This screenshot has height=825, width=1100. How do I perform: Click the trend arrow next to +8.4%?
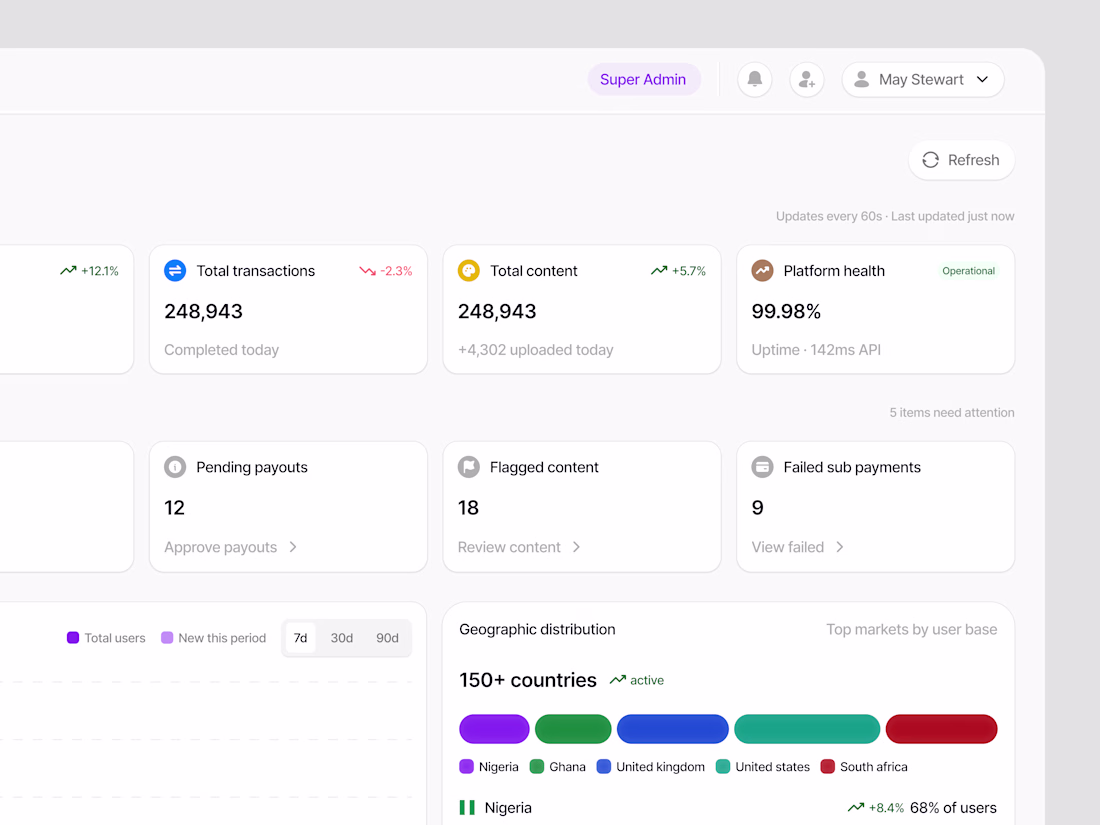click(x=856, y=807)
